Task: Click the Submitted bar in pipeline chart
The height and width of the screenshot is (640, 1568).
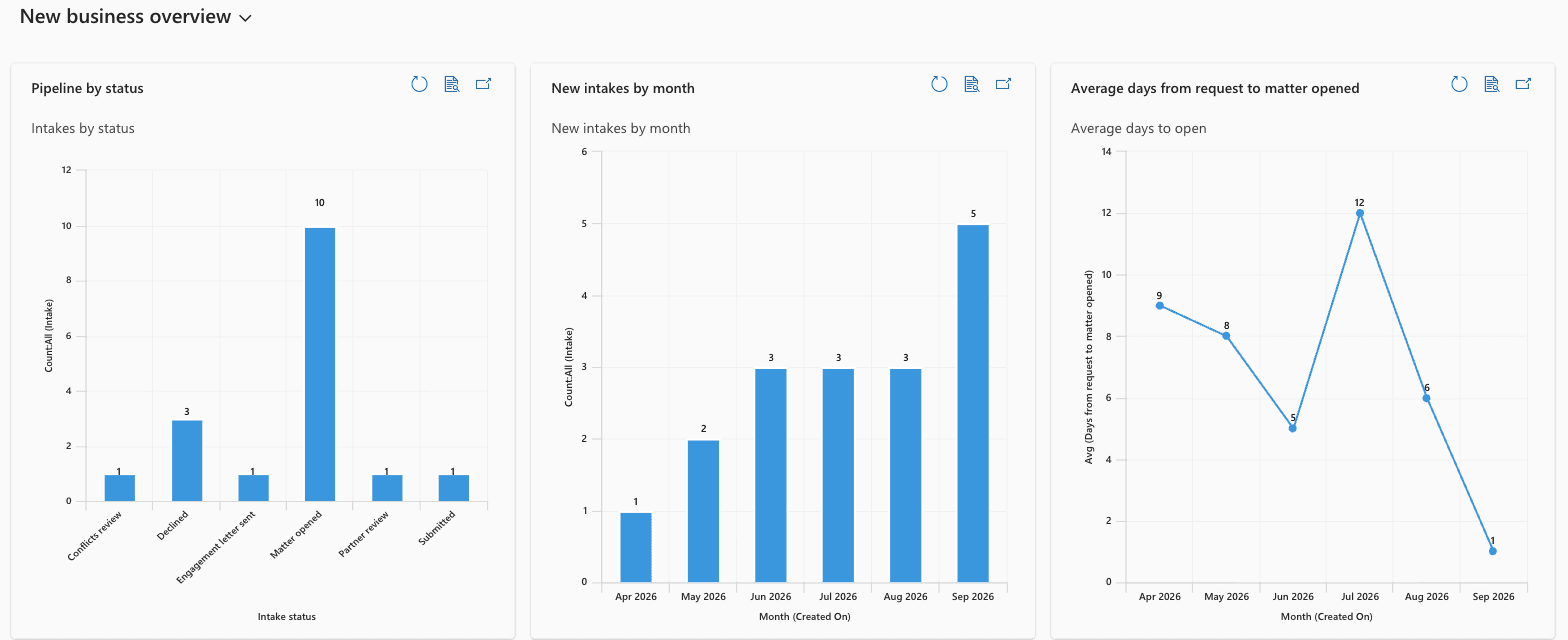Action: coord(454,488)
